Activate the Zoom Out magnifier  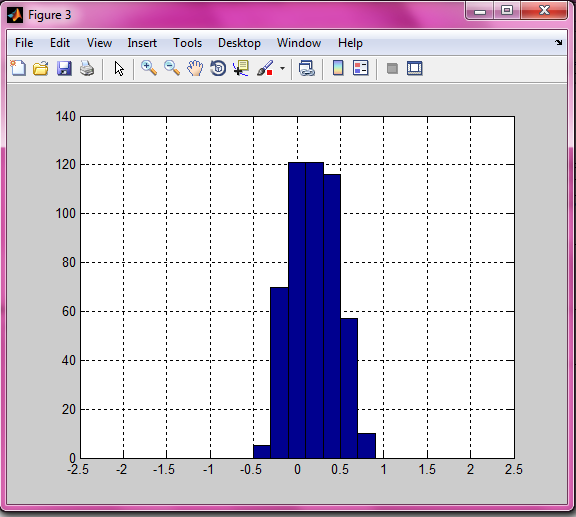pos(172,68)
